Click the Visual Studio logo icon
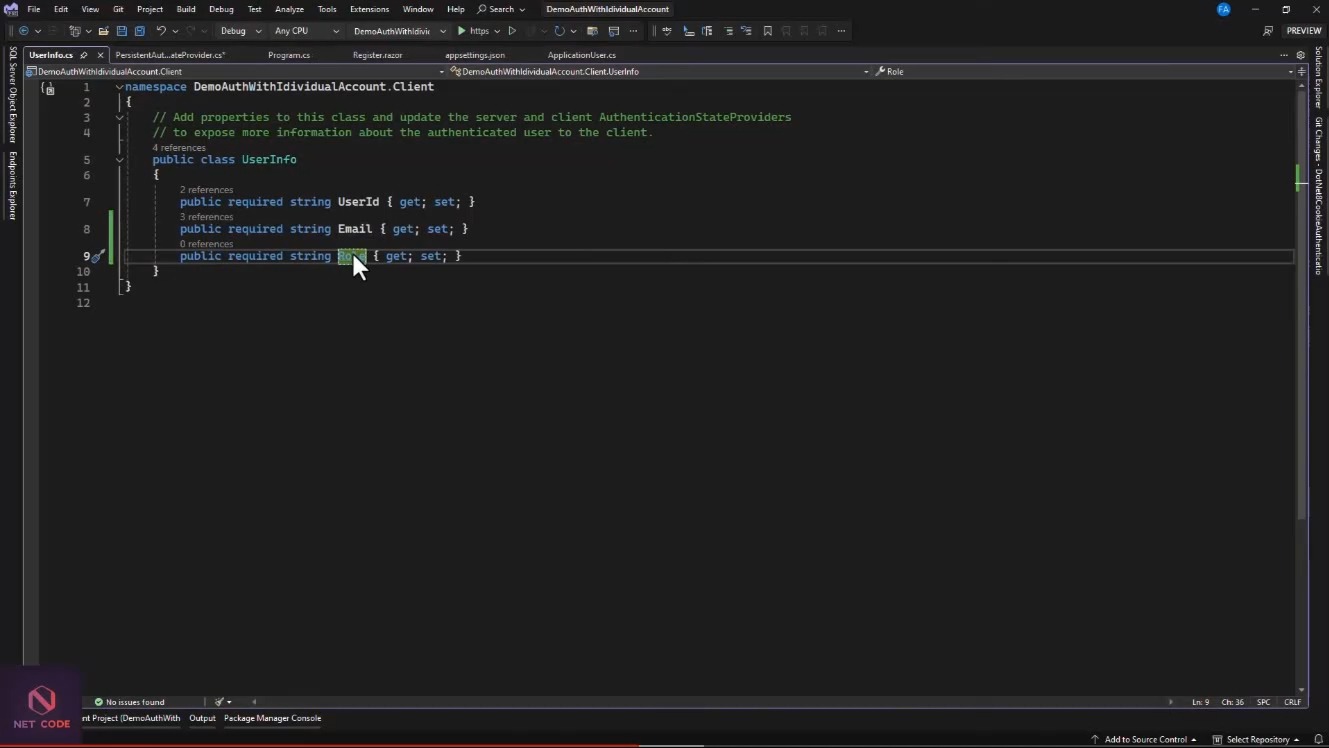The width and height of the screenshot is (1329, 748). tap(11, 9)
